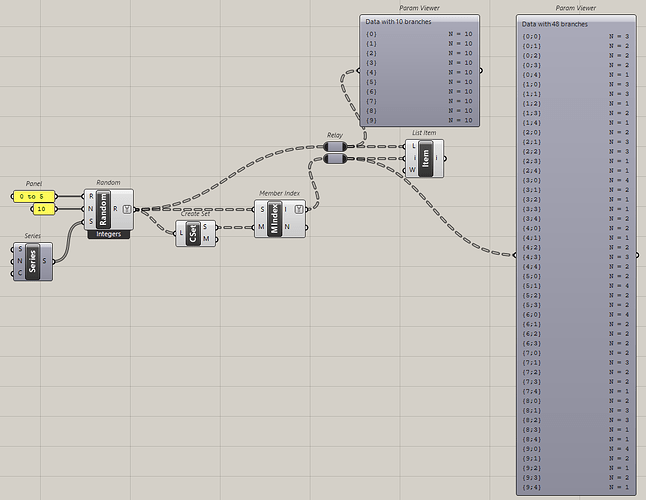The width and height of the screenshot is (646, 500).
Task: Select the List Item component
Action: 426,159
